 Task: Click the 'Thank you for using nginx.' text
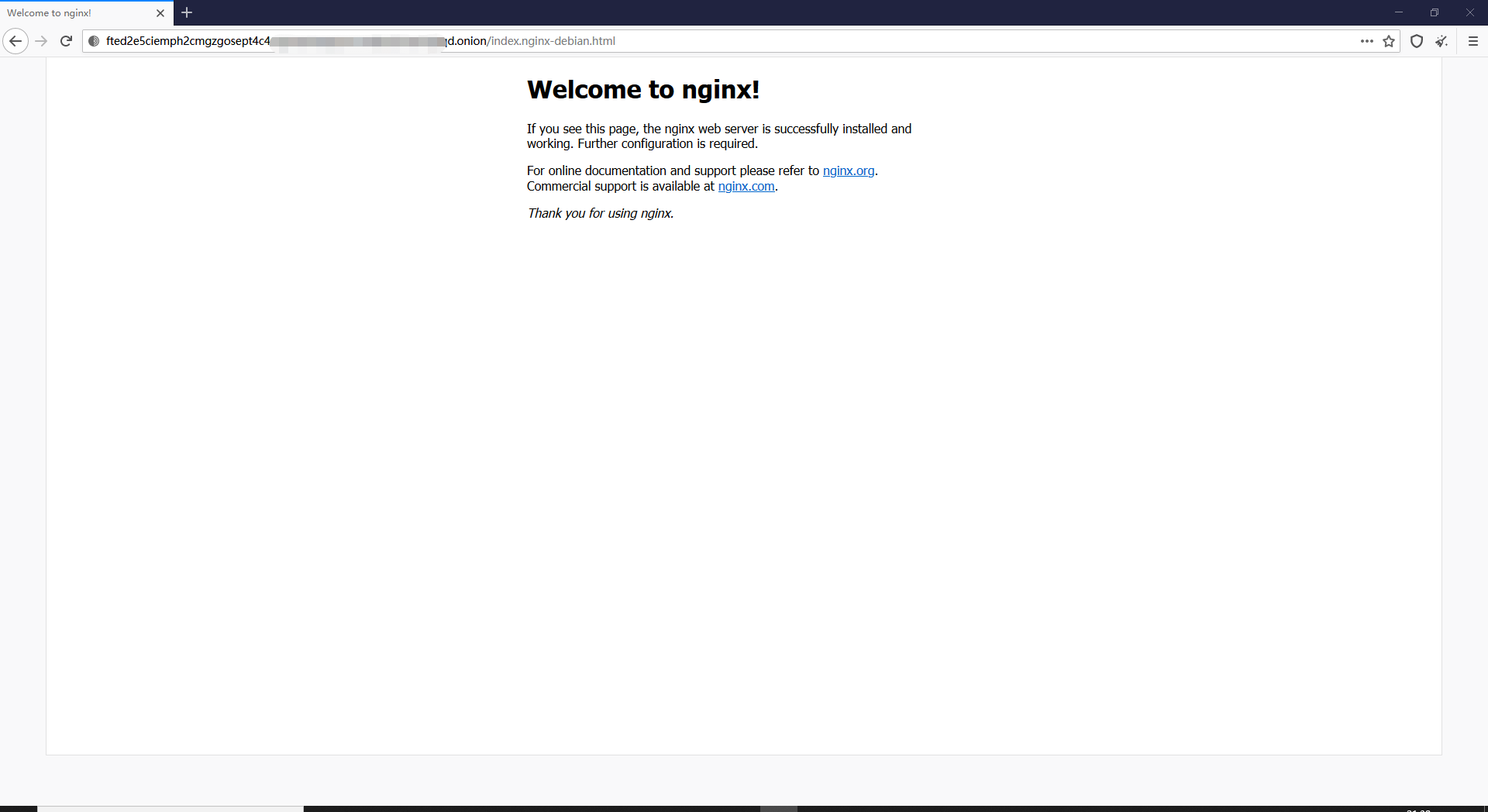click(x=601, y=213)
